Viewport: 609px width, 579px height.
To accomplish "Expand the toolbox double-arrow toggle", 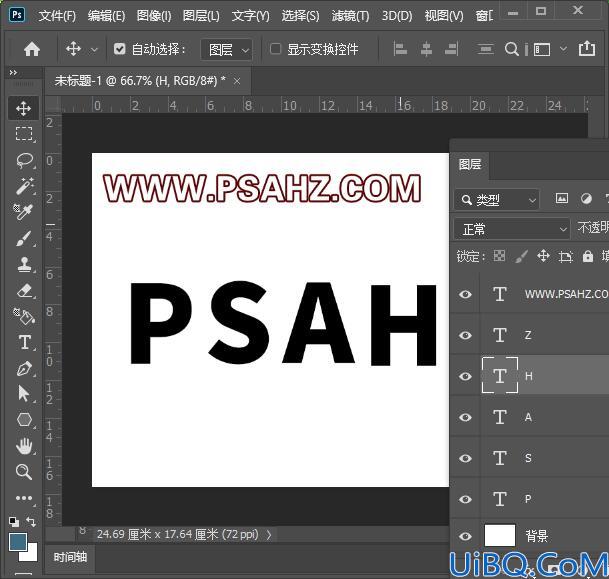I will (x=13, y=73).
